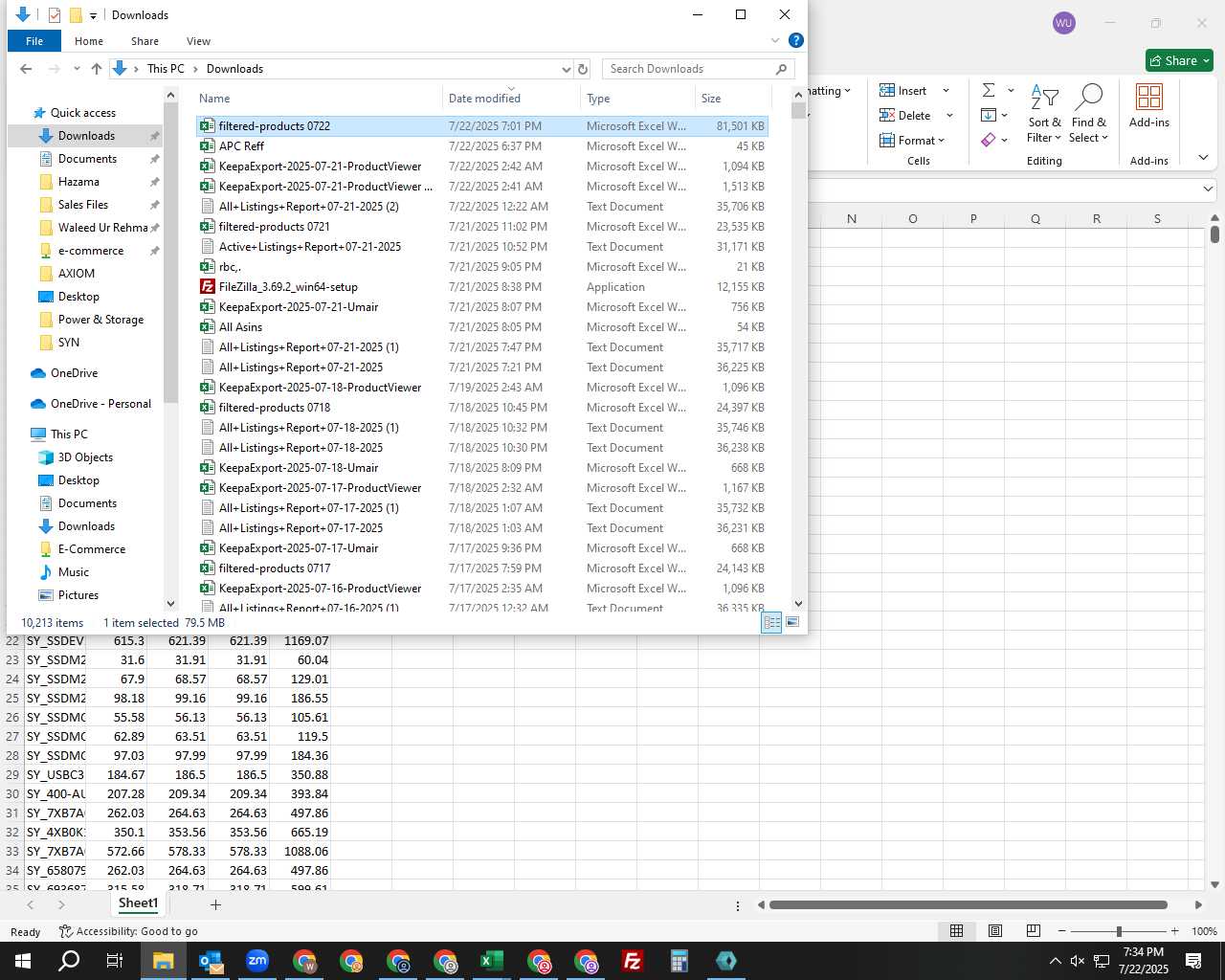Add a new sheet with plus icon
Screen dimensions: 1225x980
click(x=215, y=904)
